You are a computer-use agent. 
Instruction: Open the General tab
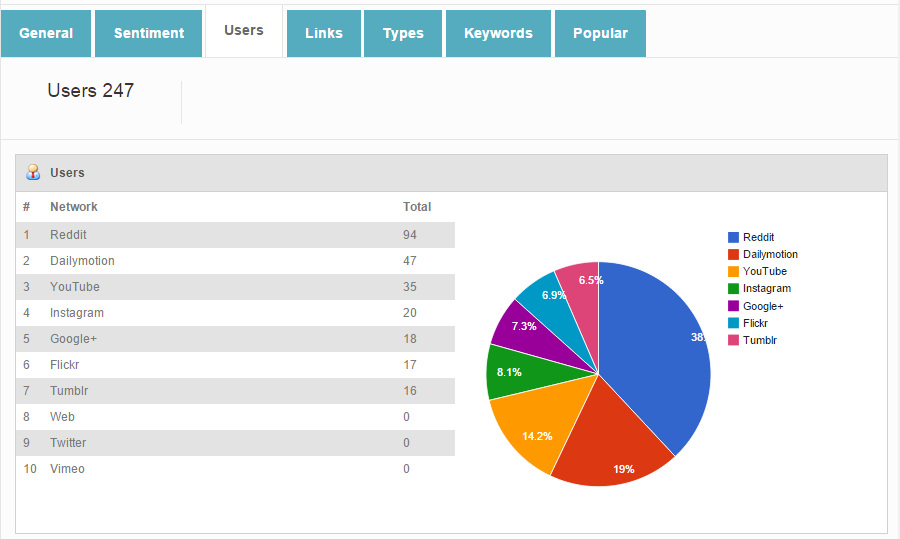(x=46, y=33)
